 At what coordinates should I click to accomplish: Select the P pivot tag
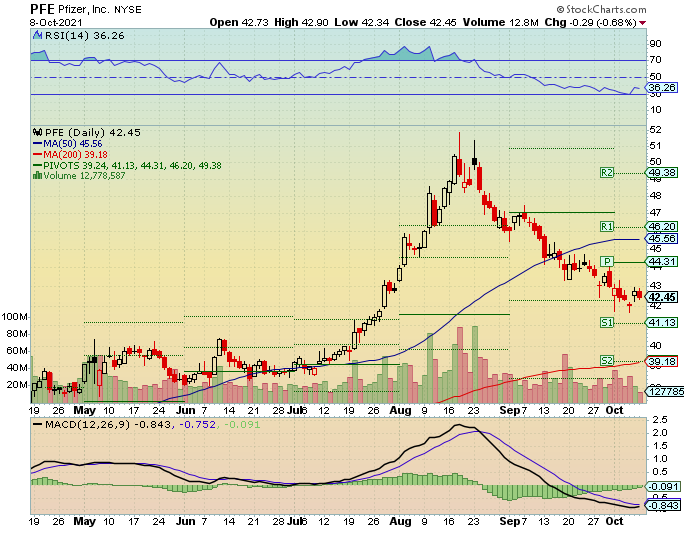pyautogui.click(x=607, y=261)
